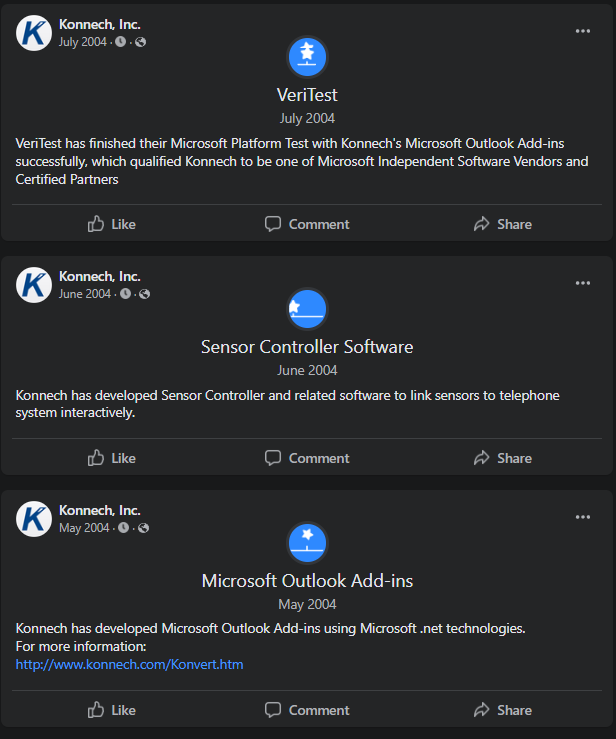Click the Konnech logo on July 2004 post
Viewport: 616px width, 739px height.
34,33
